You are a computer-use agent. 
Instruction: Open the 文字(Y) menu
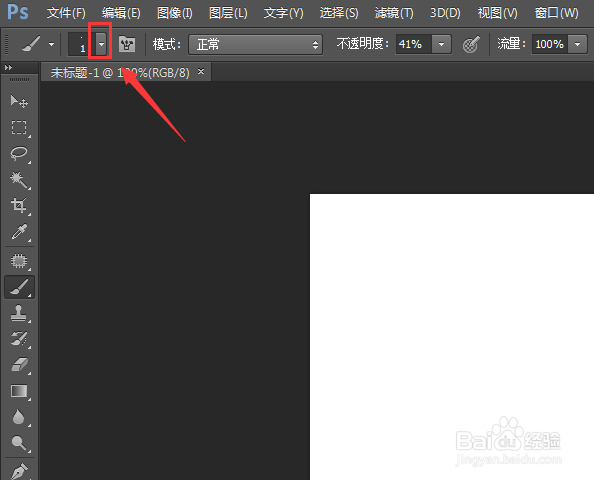click(x=283, y=13)
